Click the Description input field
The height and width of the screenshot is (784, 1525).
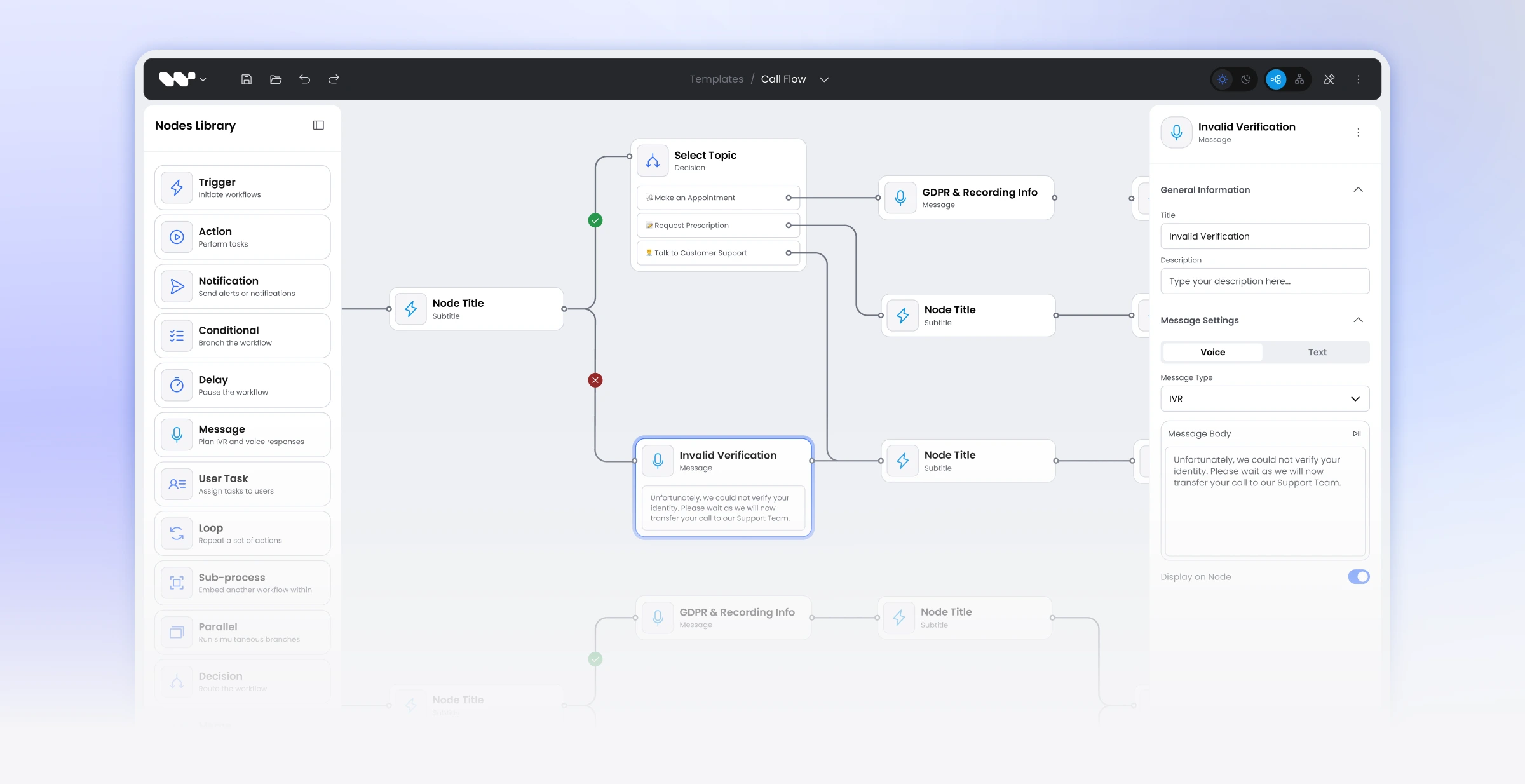tap(1264, 281)
